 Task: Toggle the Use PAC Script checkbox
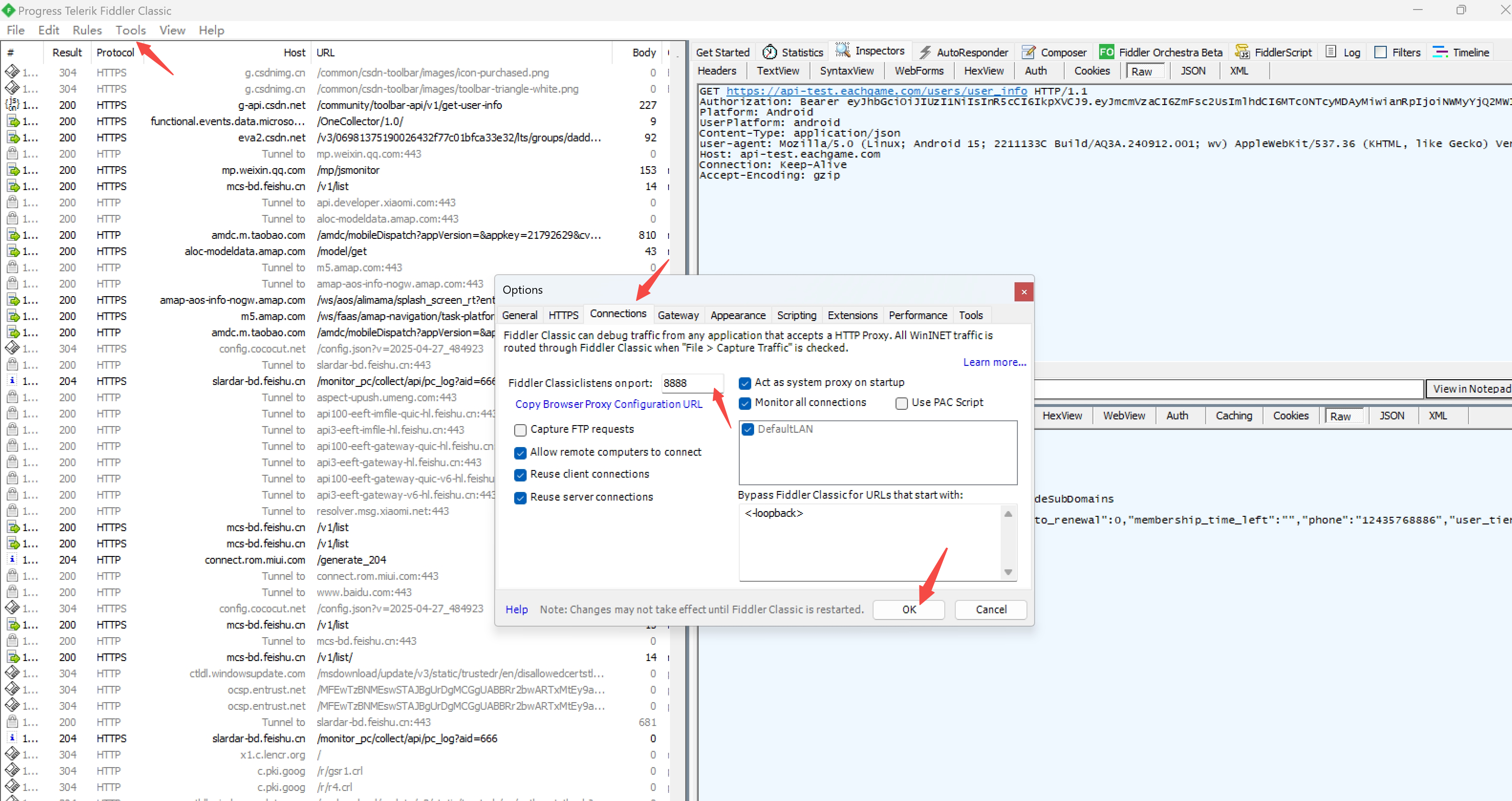pyautogui.click(x=901, y=403)
